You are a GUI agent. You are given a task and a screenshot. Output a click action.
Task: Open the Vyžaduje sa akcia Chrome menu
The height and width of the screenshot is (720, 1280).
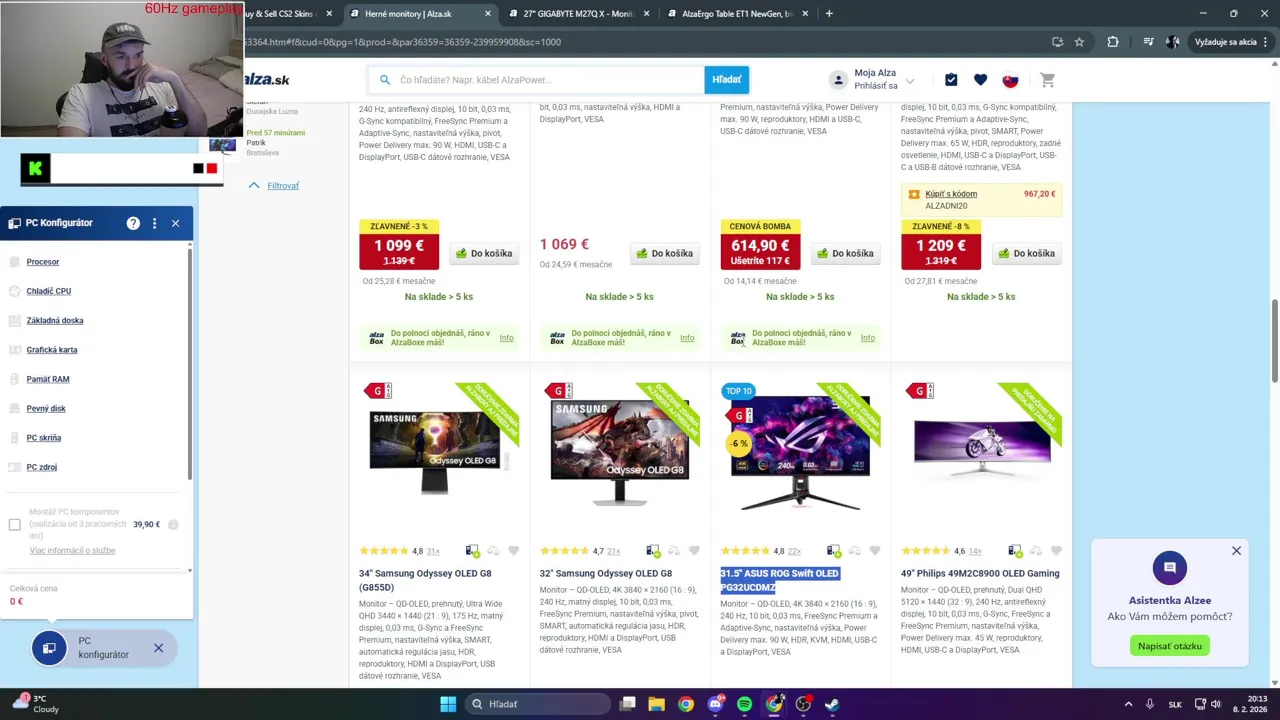point(1230,42)
